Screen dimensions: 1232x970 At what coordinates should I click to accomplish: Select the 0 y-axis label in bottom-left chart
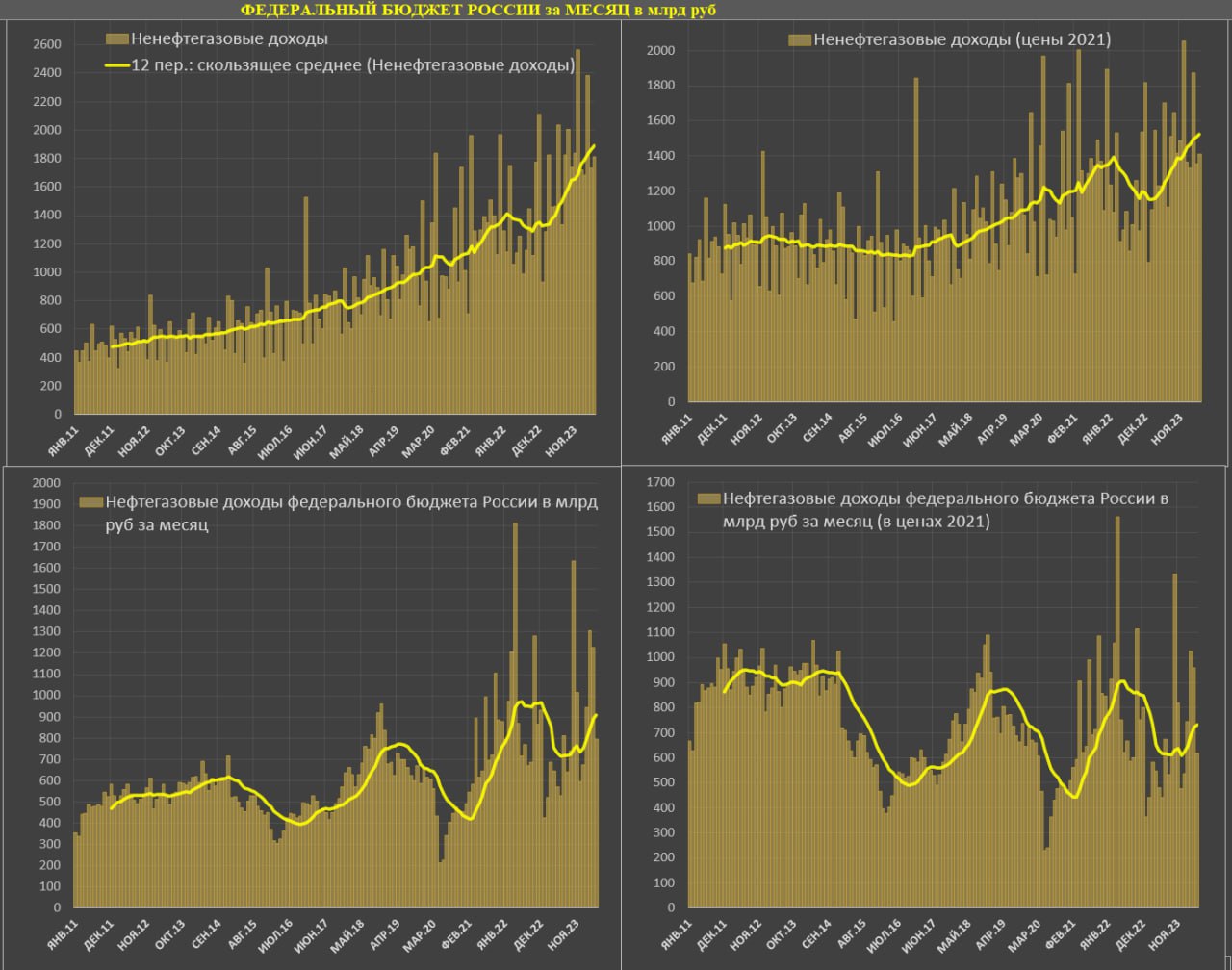(x=58, y=907)
